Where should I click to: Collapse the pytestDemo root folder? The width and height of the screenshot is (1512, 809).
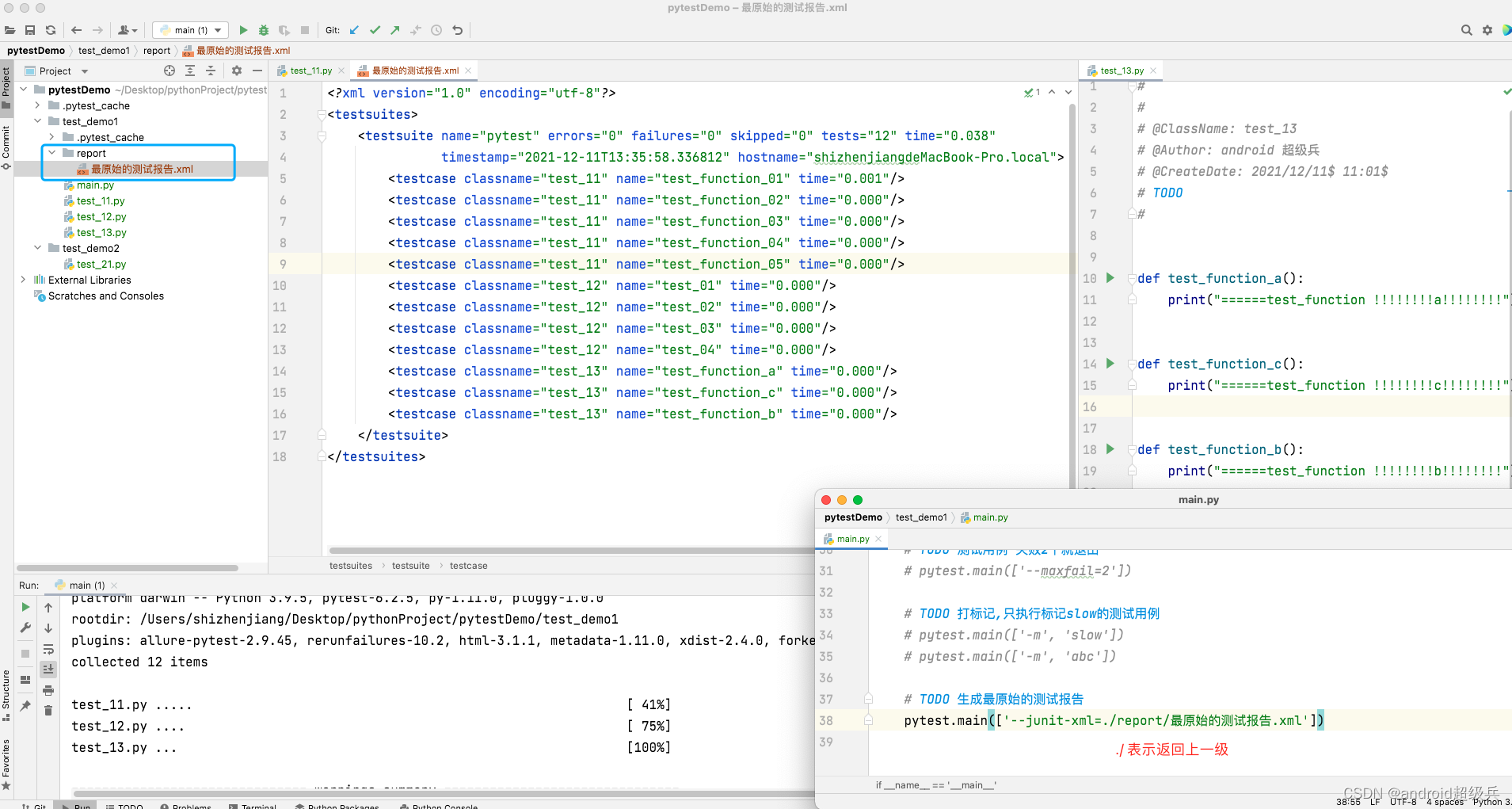[x=24, y=90]
